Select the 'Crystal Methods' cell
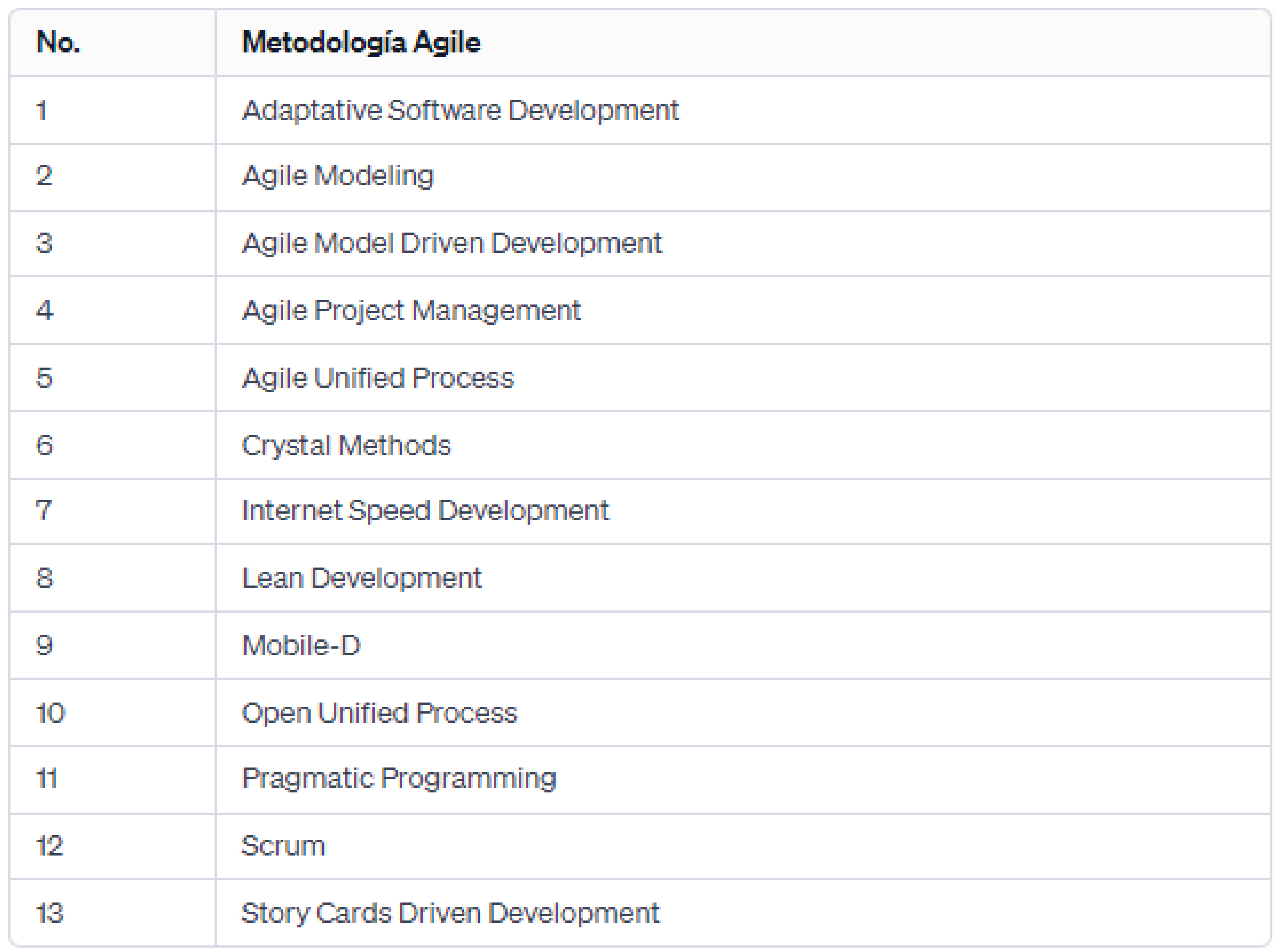 point(346,446)
